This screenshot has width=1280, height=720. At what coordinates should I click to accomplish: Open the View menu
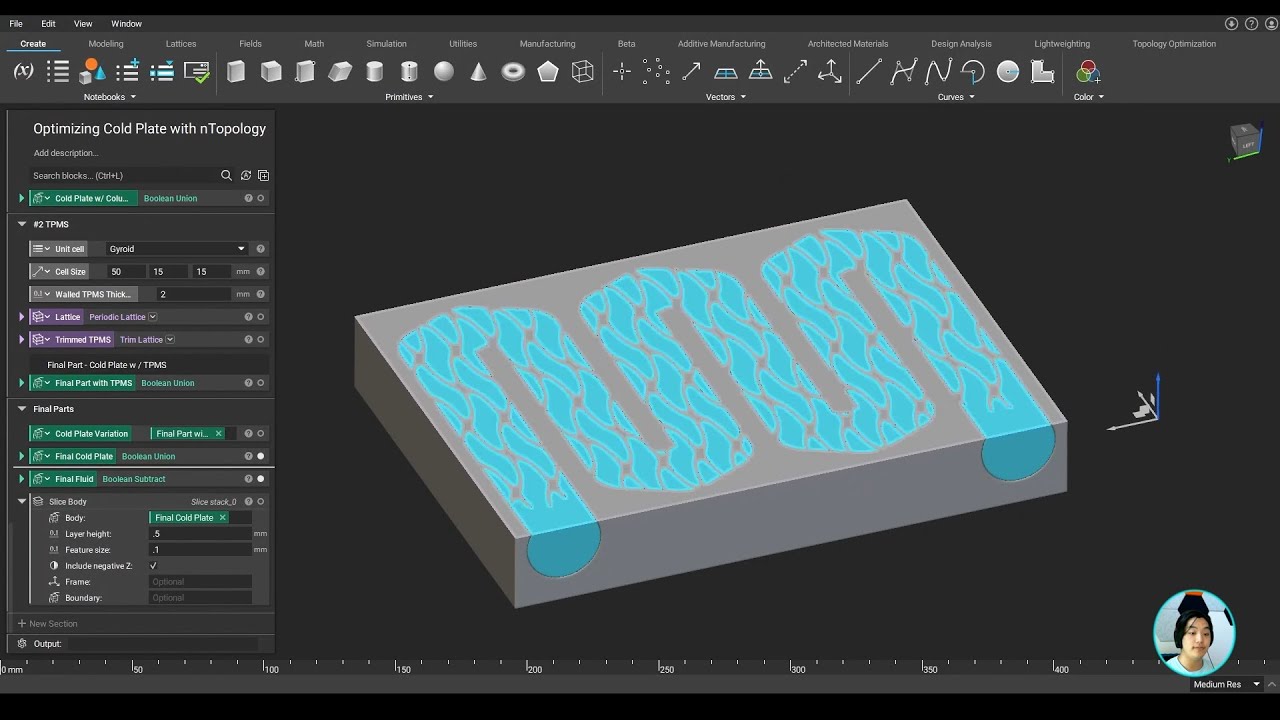83,23
